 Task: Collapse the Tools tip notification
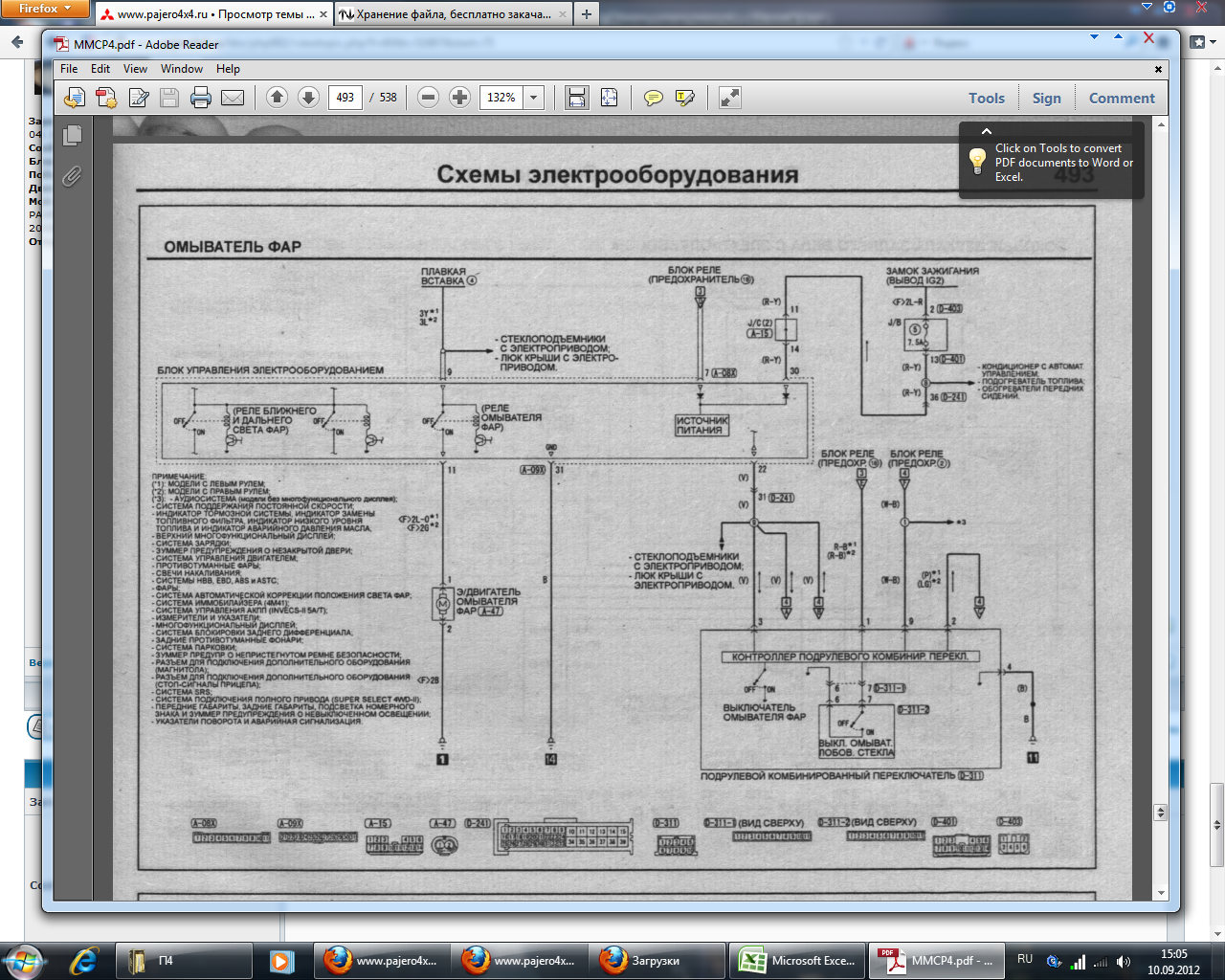click(986, 131)
